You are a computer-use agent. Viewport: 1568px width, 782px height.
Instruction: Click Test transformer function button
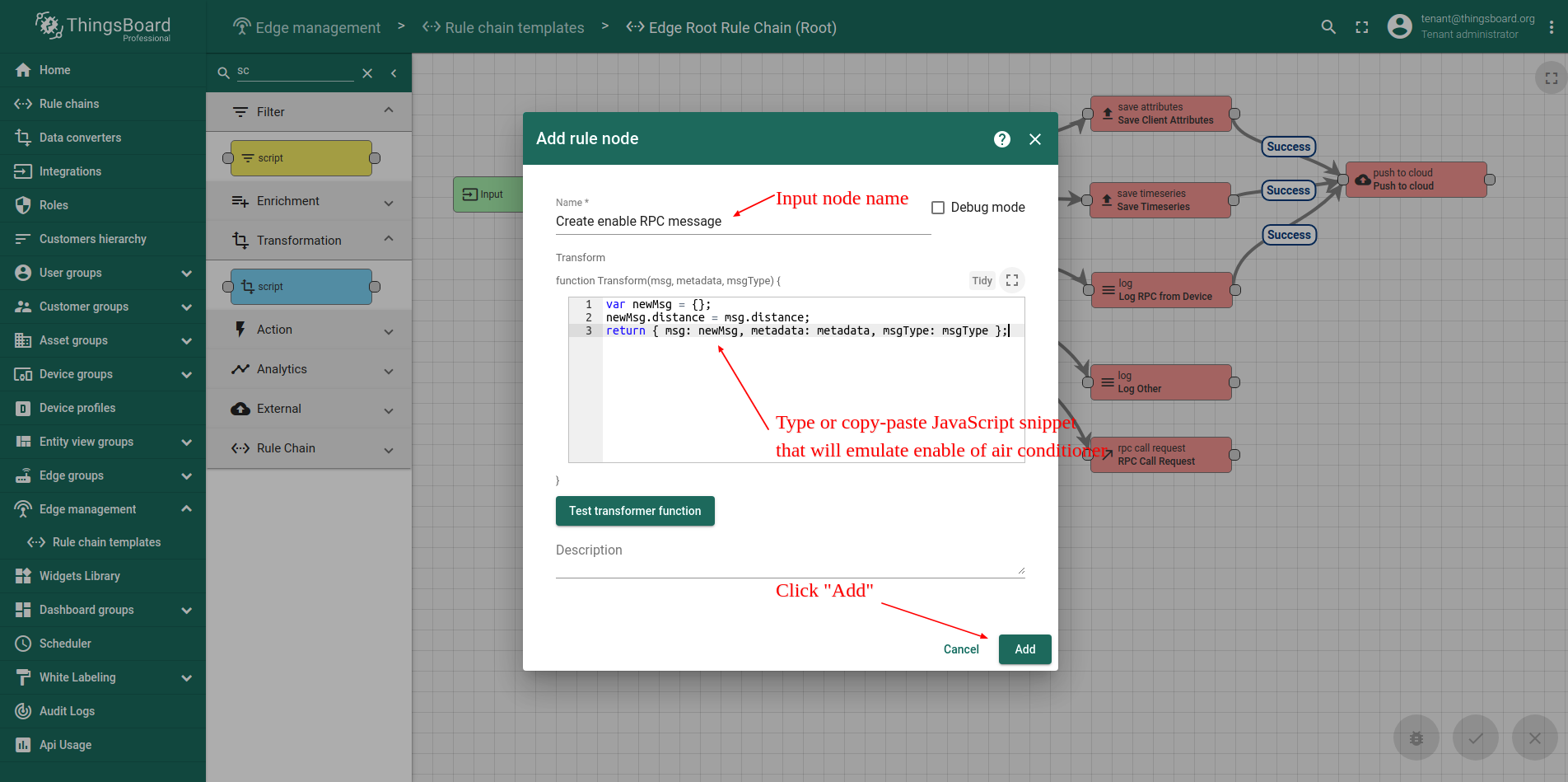[635, 511]
